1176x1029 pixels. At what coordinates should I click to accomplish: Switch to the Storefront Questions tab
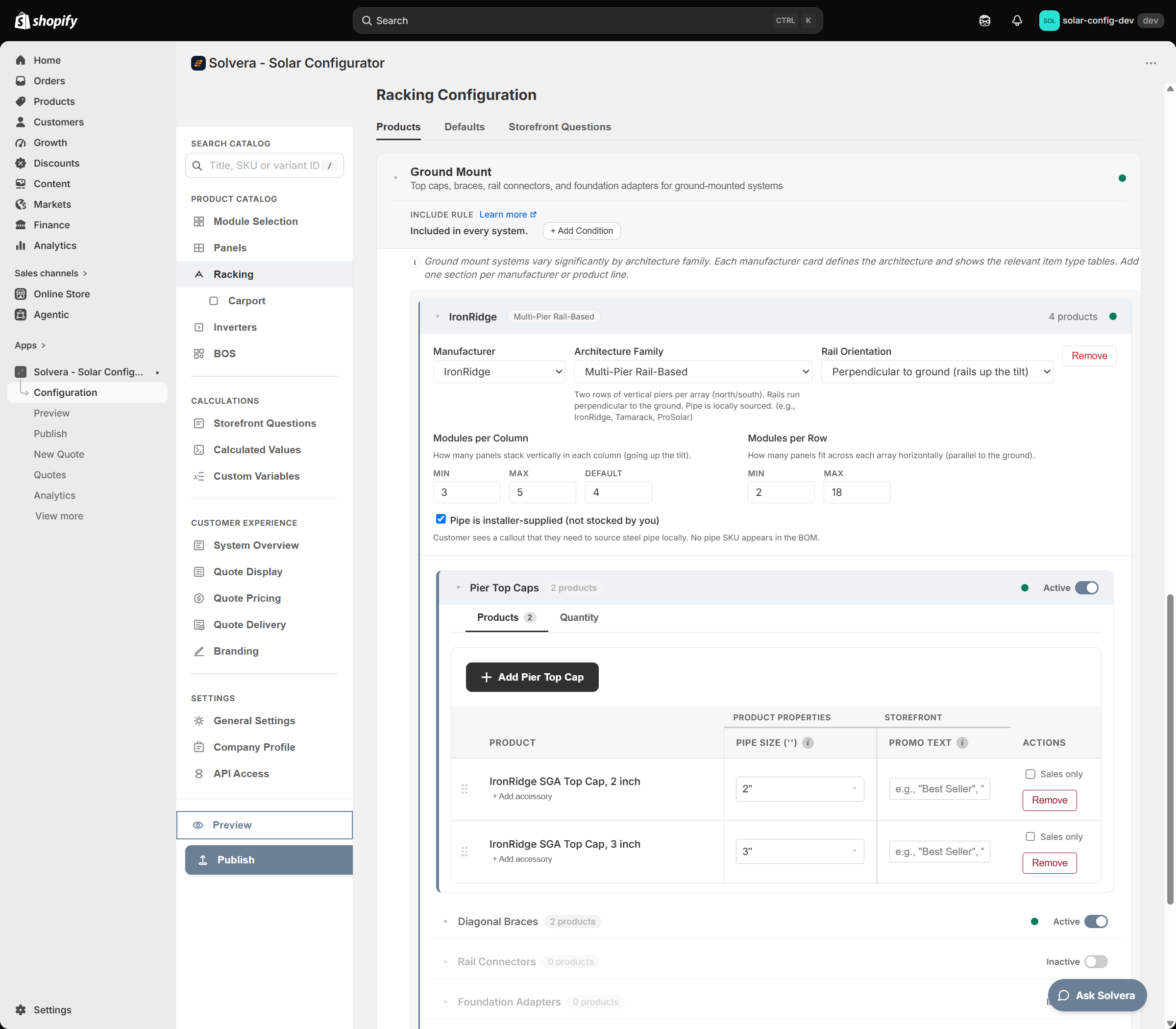(x=560, y=127)
